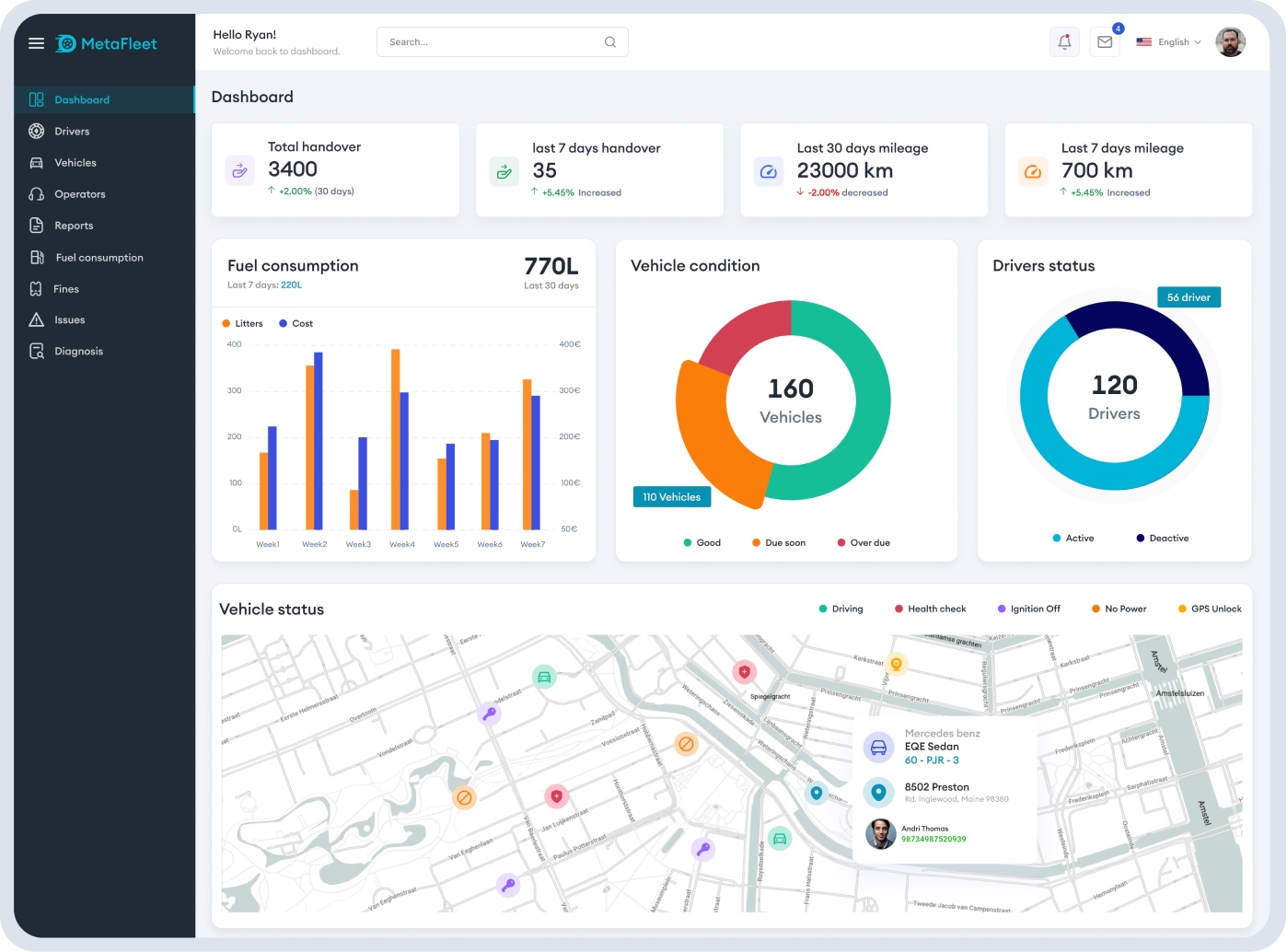This screenshot has height=952, width=1287.
Task: Select the blue location pin map marker
Action: (x=817, y=793)
